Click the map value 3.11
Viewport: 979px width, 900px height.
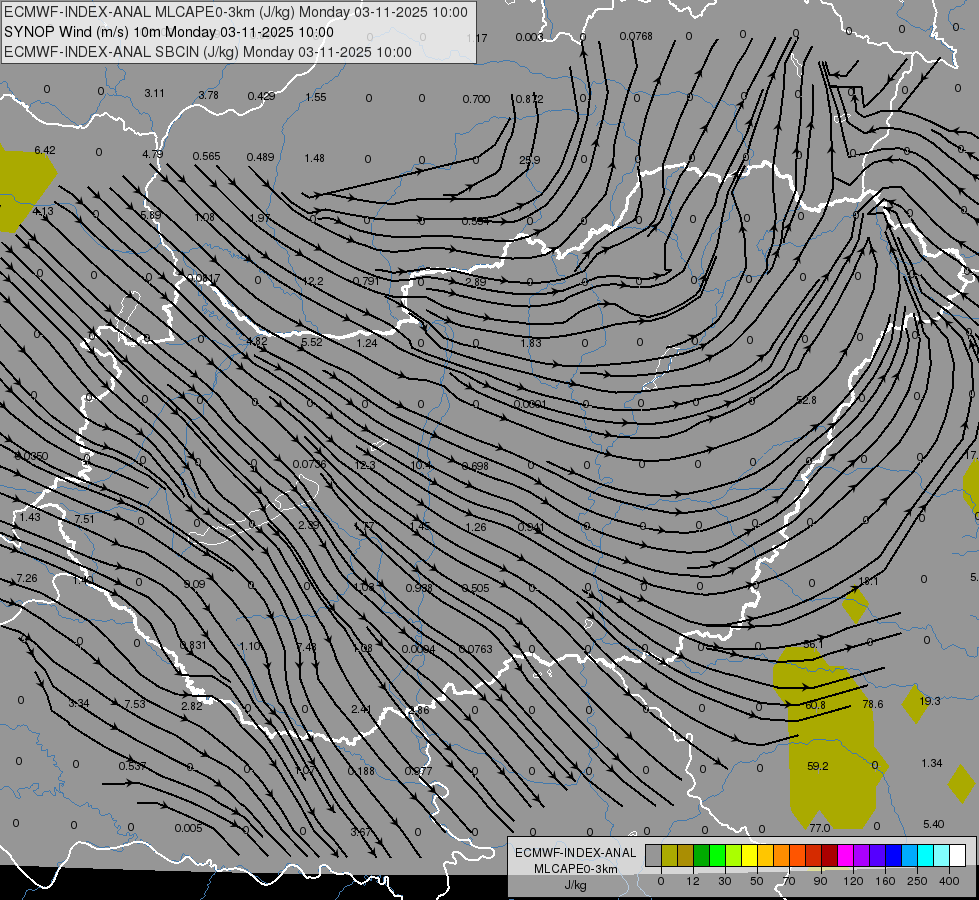pyautogui.click(x=154, y=93)
